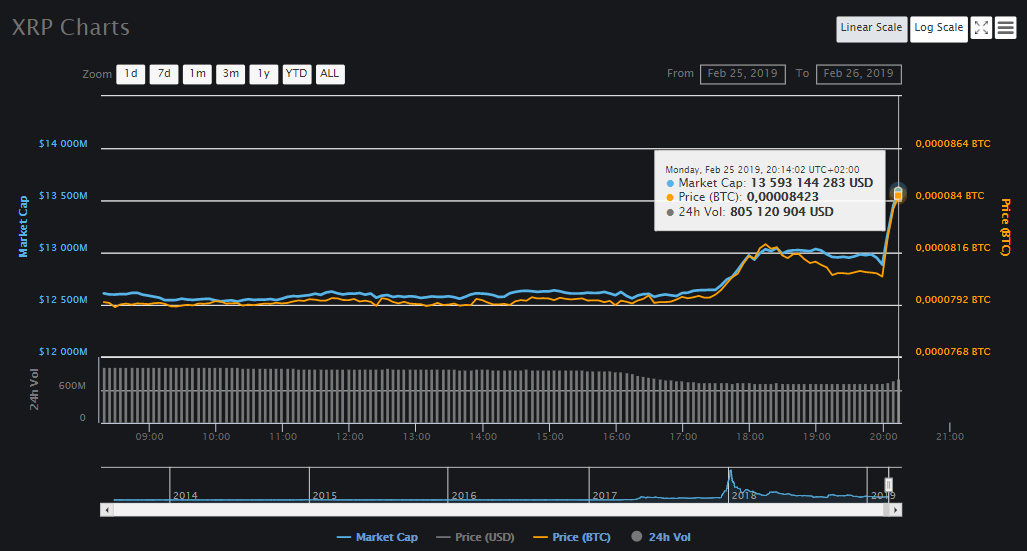Image resolution: width=1027 pixels, height=551 pixels.
Task: Switch chart to Log Scale
Action: (x=938, y=28)
